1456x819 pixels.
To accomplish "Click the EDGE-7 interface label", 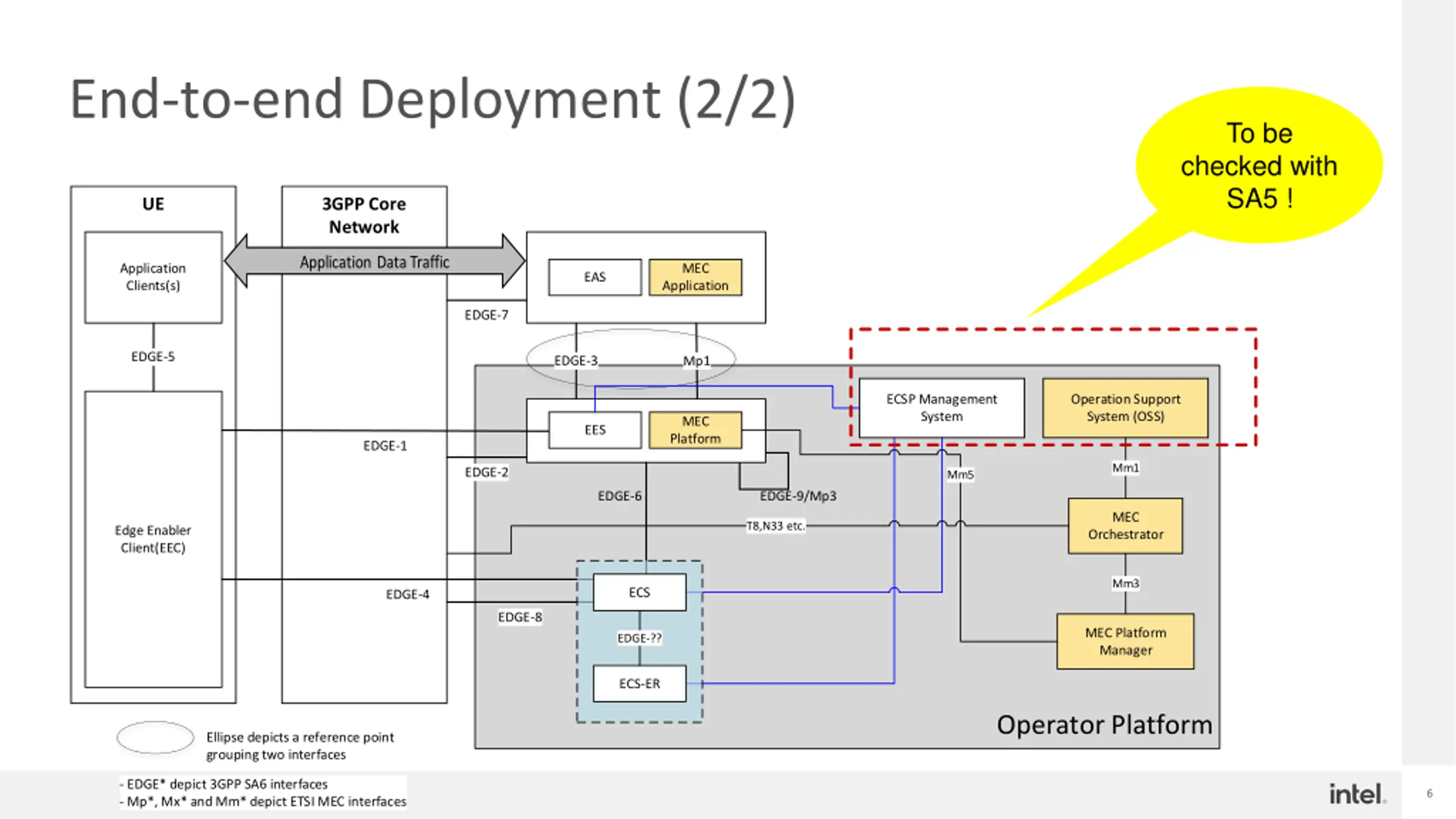I will [486, 315].
